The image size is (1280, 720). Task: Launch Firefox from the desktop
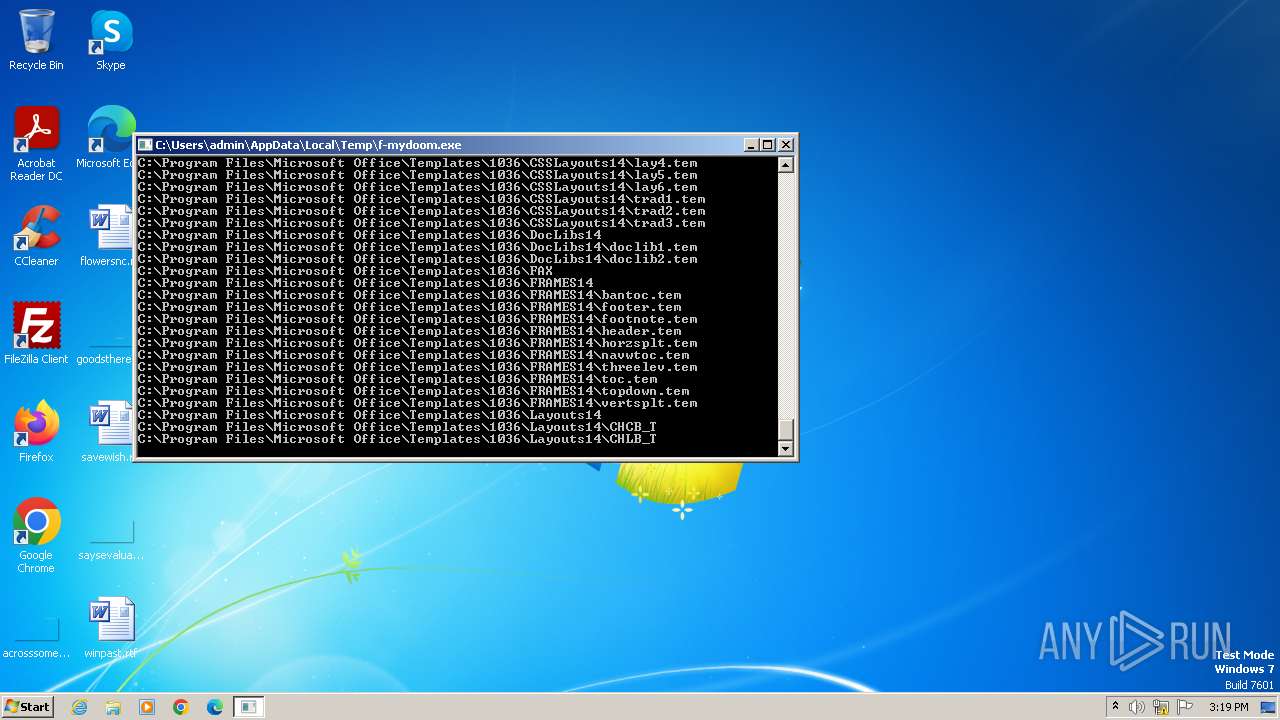(x=36, y=431)
